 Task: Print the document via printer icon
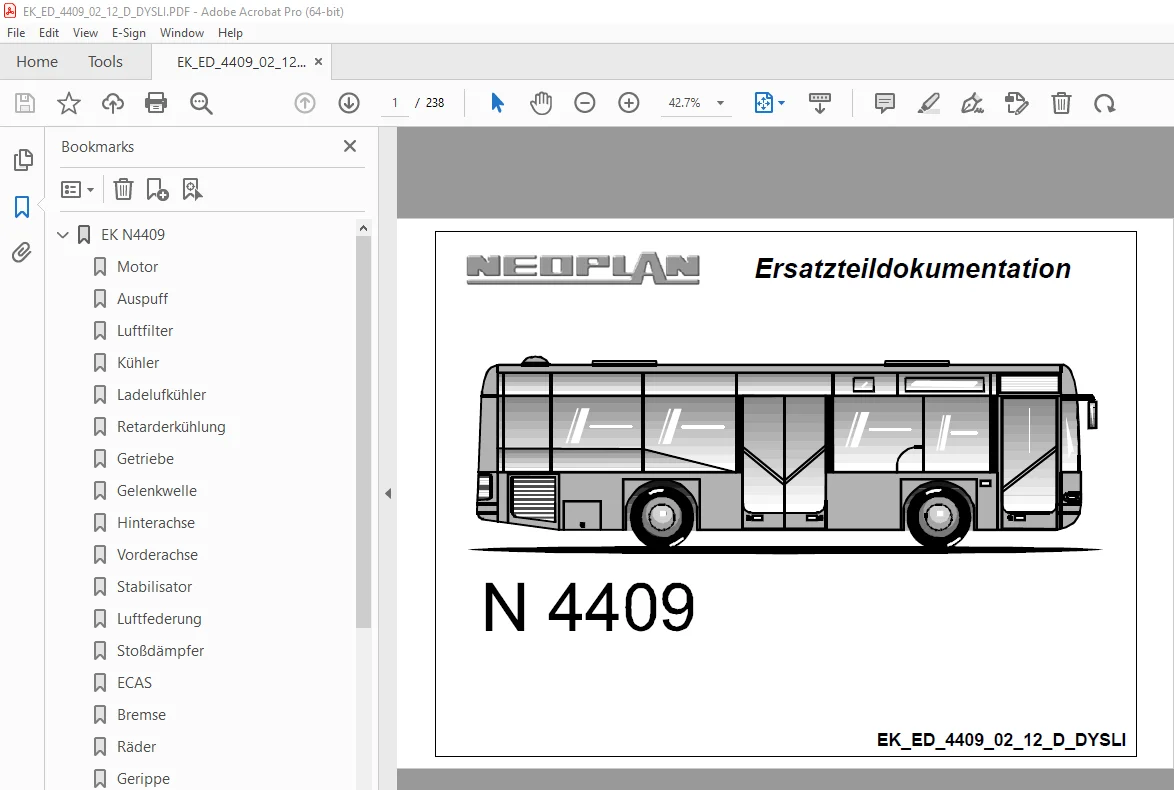click(156, 103)
